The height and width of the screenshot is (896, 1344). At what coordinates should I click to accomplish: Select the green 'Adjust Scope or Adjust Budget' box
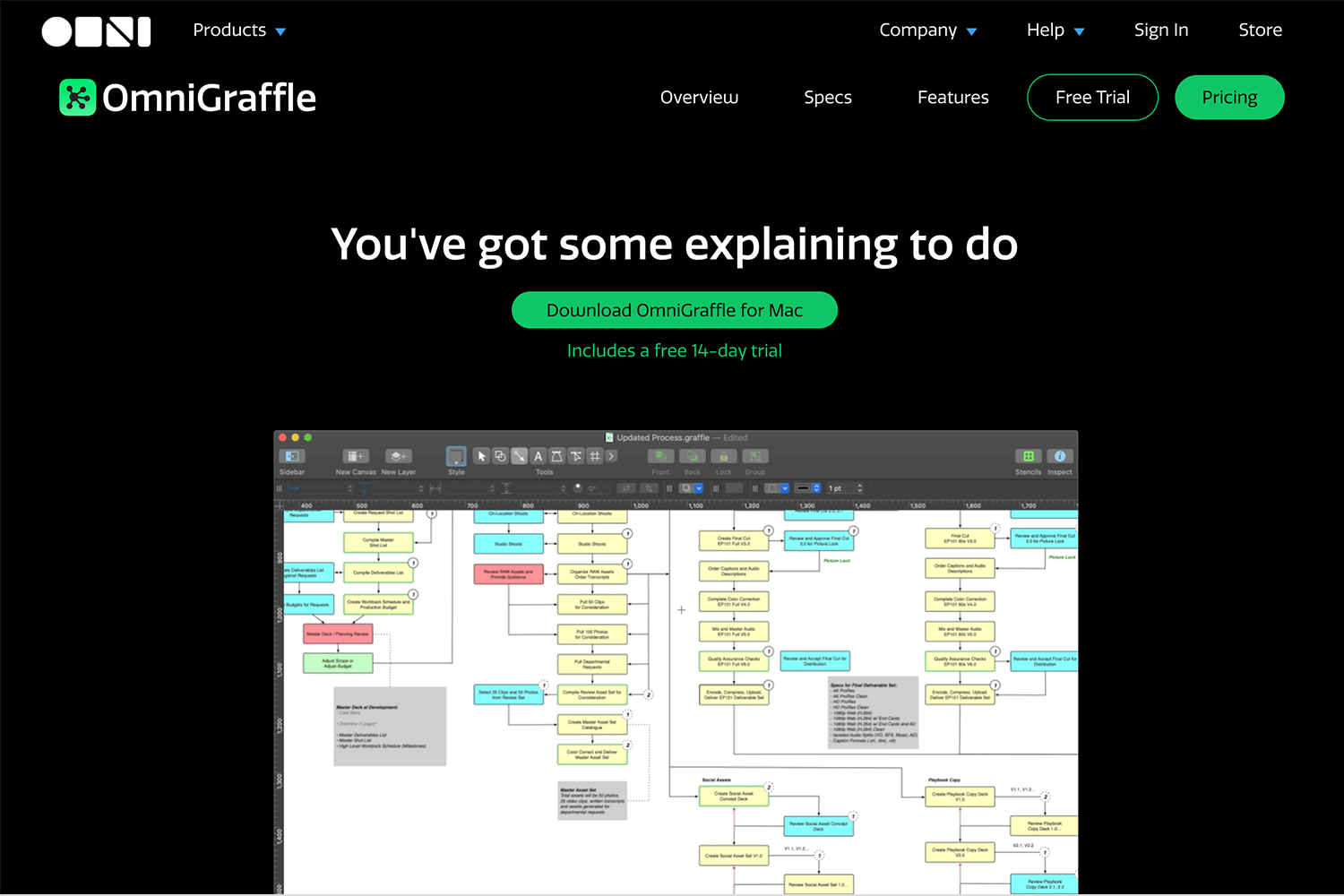pyautogui.click(x=338, y=663)
